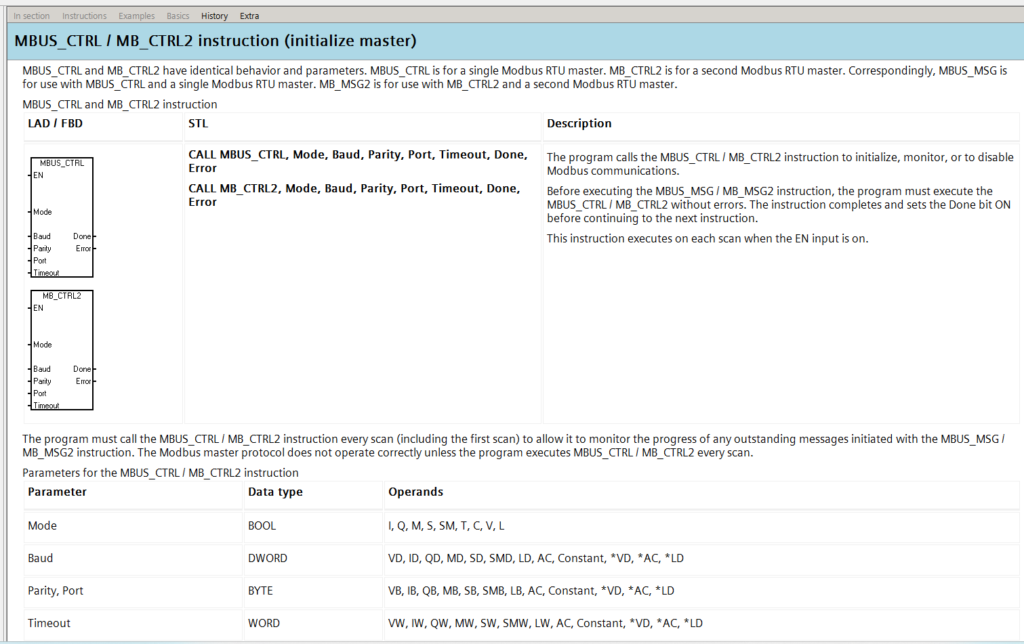Click the STL column header
The width and height of the screenshot is (1024, 644).
198,124
